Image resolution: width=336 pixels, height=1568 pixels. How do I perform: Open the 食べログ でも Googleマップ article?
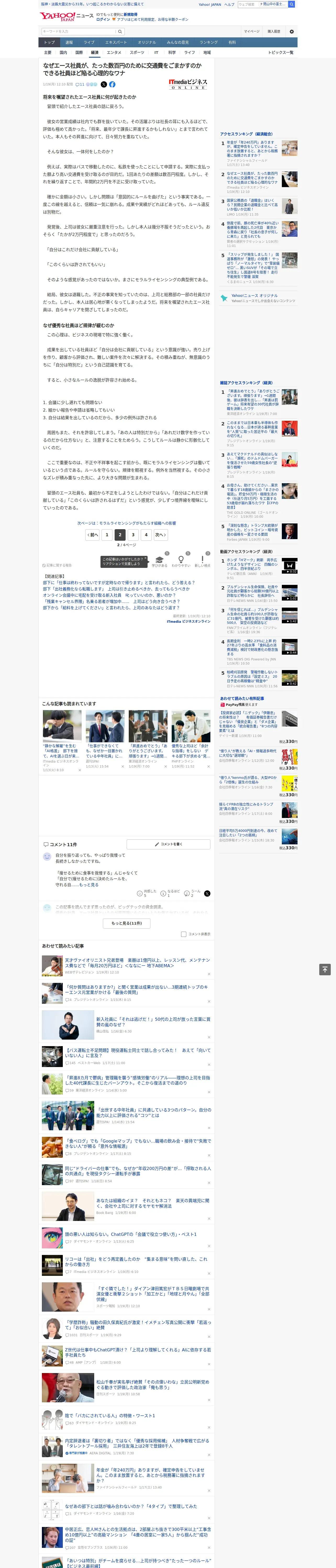tap(138, 1144)
